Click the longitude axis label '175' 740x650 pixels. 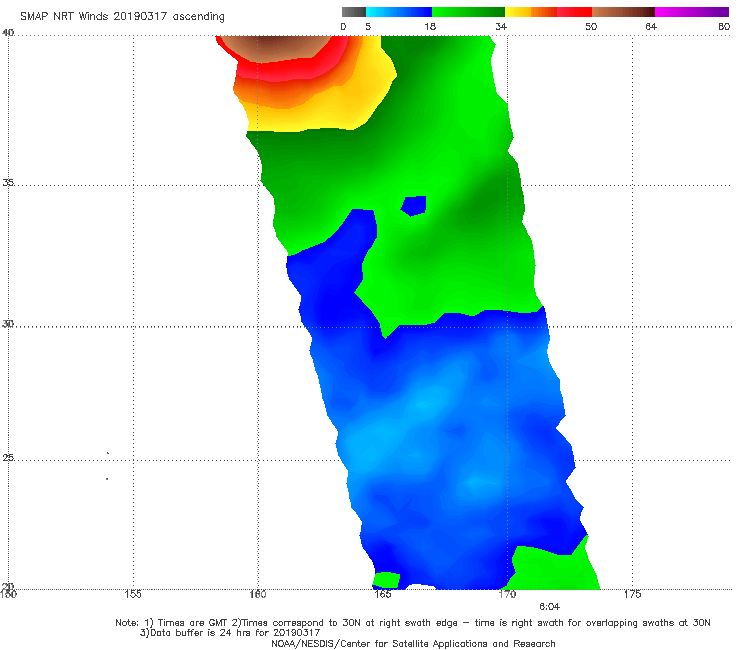(632, 594)
